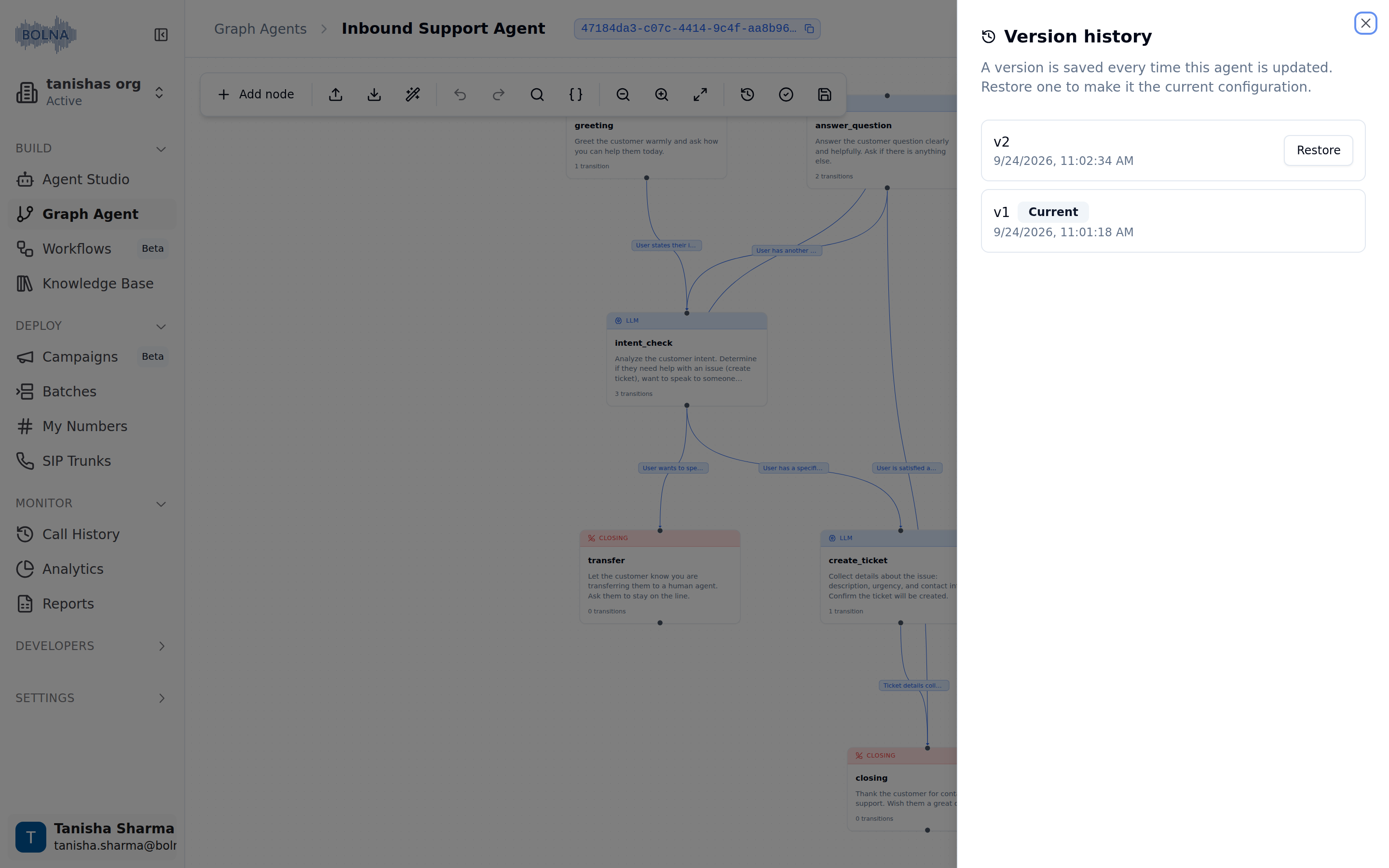
Task: Click the 'User has a specifi...' edge label
Action: click(794, 468)
